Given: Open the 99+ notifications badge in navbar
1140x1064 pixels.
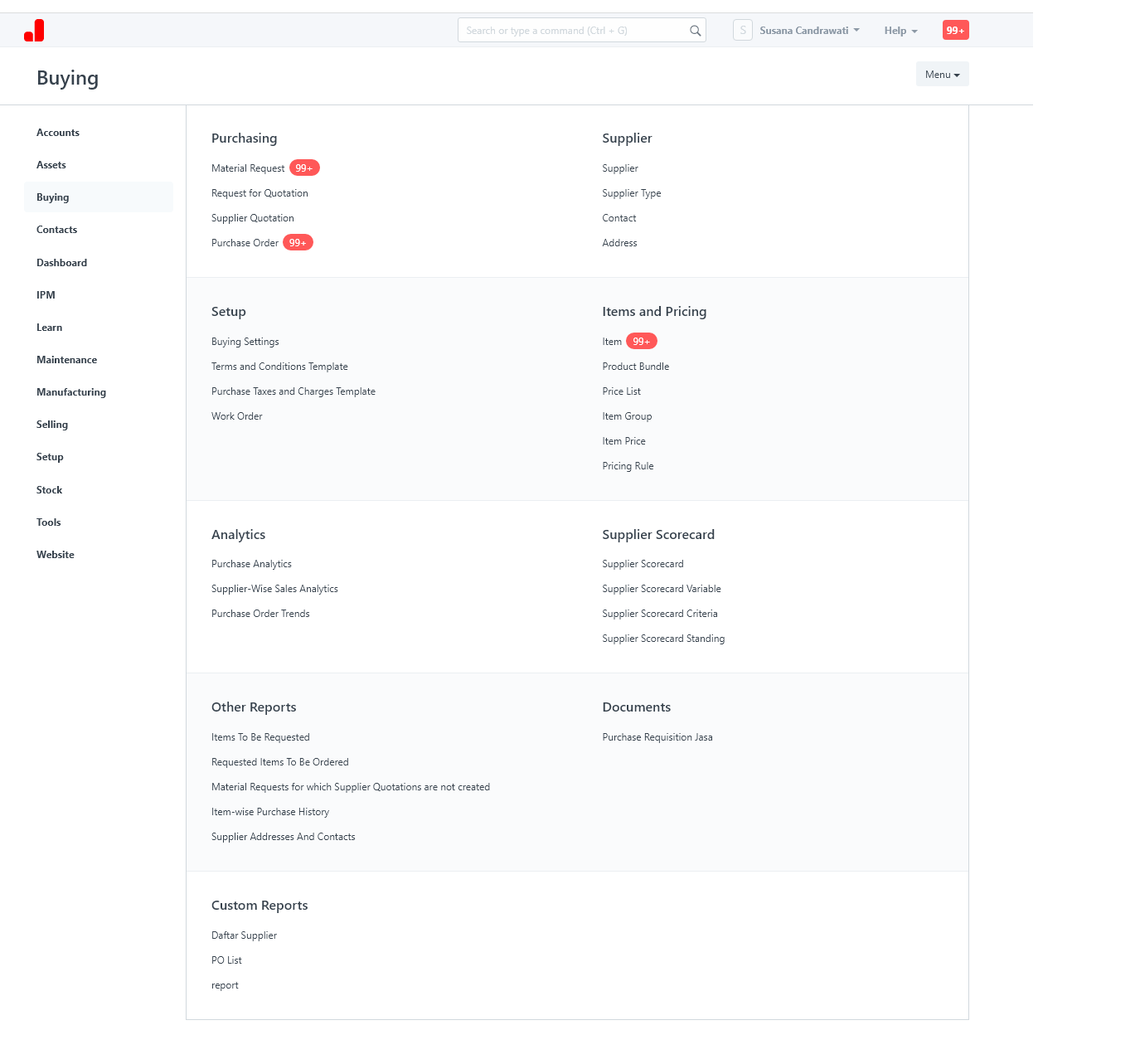Looking at the screenshot, I should pos(955,31).
